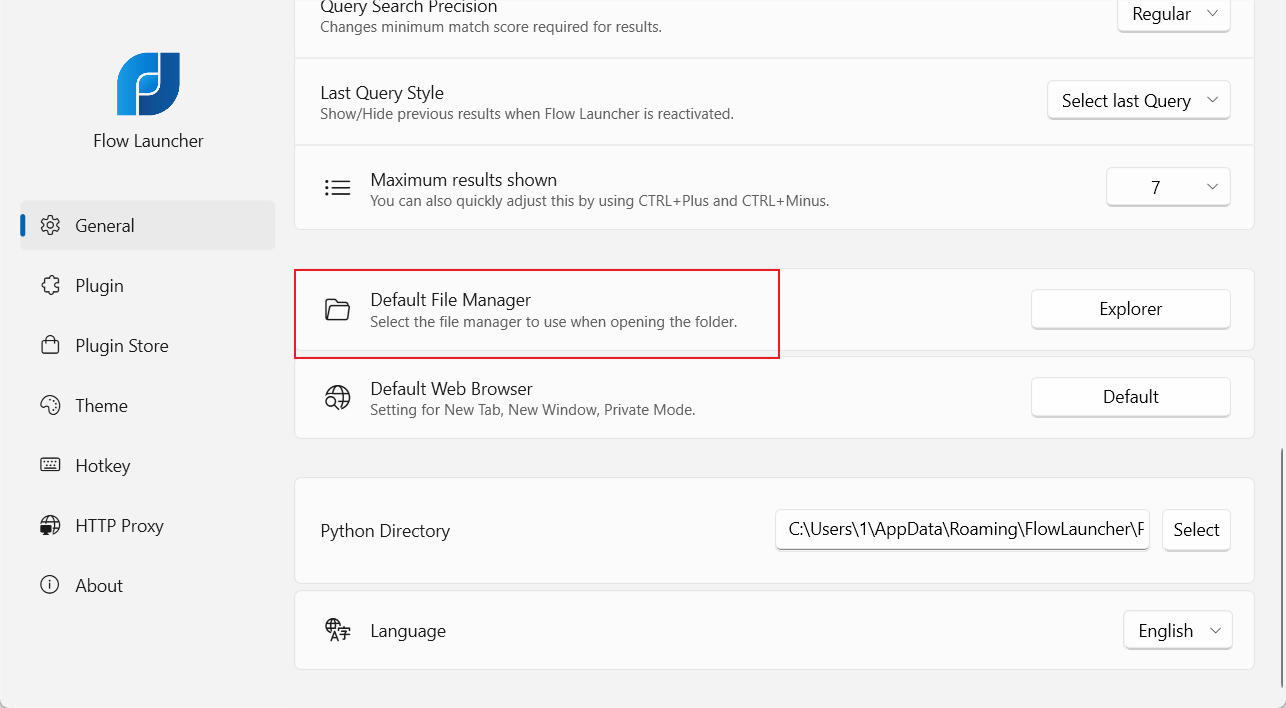Expand the Last Query Style selector

[x=1138, y=100]
